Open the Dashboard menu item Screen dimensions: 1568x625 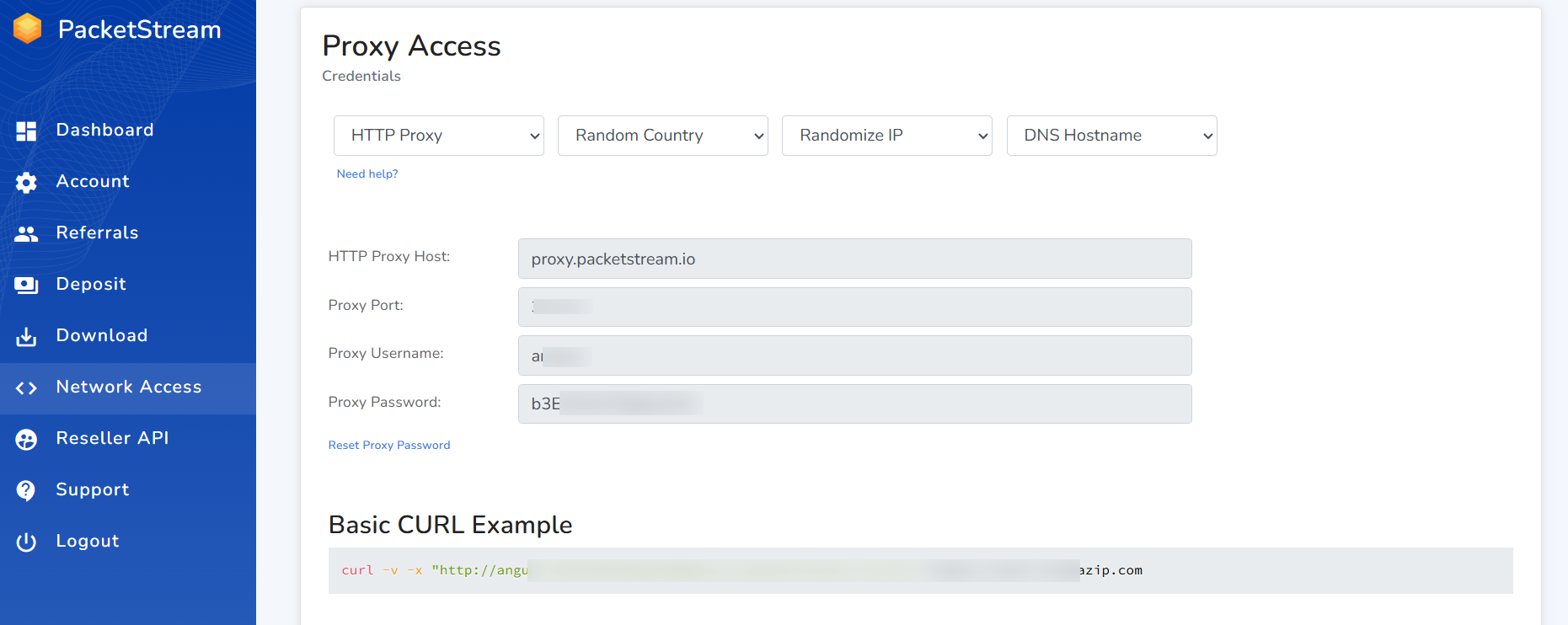pos(128,131)
